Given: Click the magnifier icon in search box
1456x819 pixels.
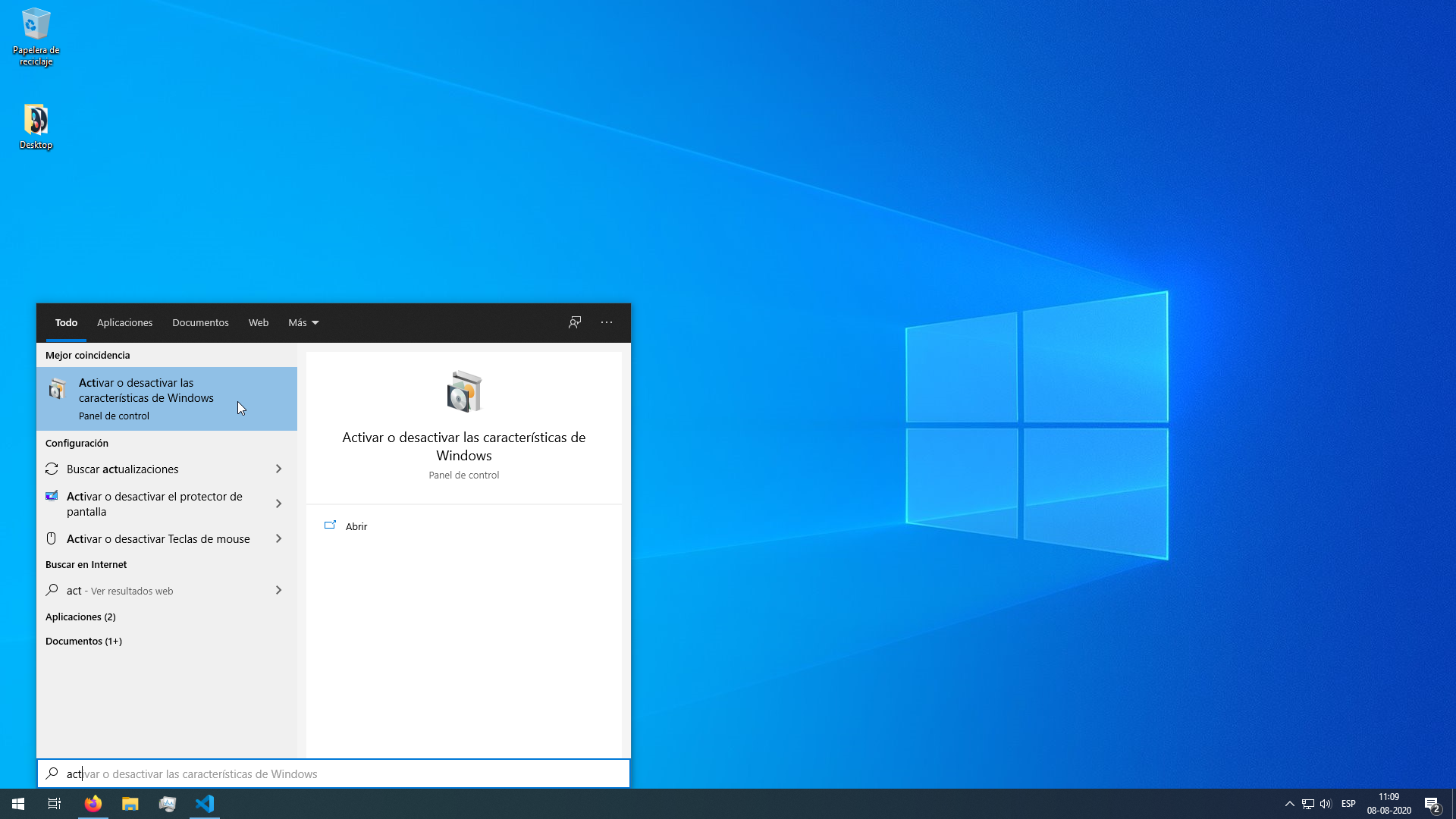Looking at the screenshot, I should pos(52,773).
